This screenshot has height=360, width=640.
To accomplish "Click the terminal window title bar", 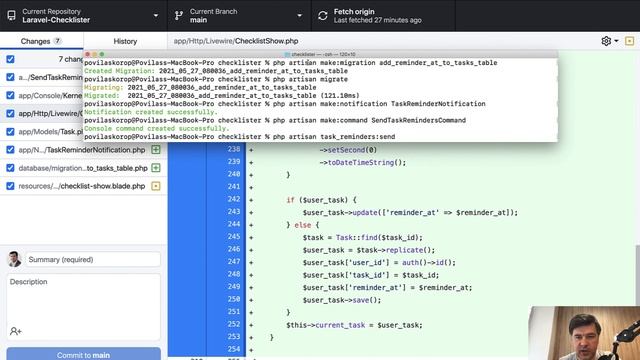I will [x=320, y=54].
